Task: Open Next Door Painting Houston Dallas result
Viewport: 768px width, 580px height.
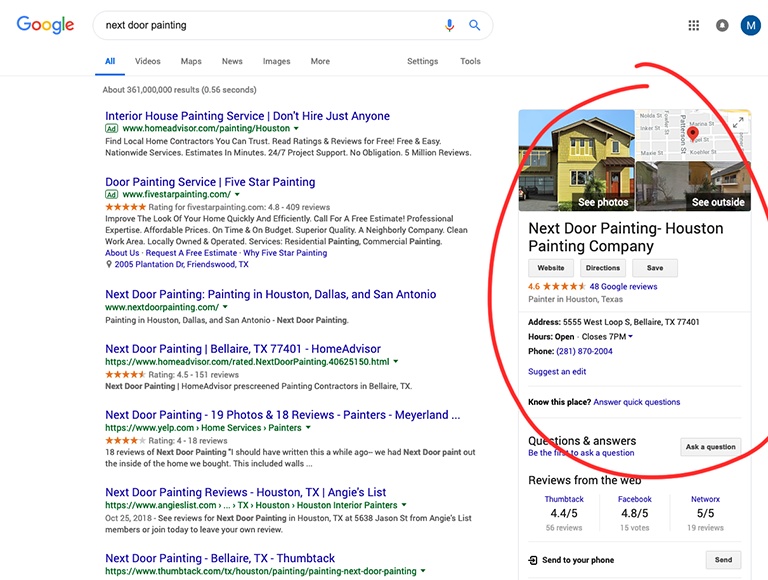Action: point(270,294)
